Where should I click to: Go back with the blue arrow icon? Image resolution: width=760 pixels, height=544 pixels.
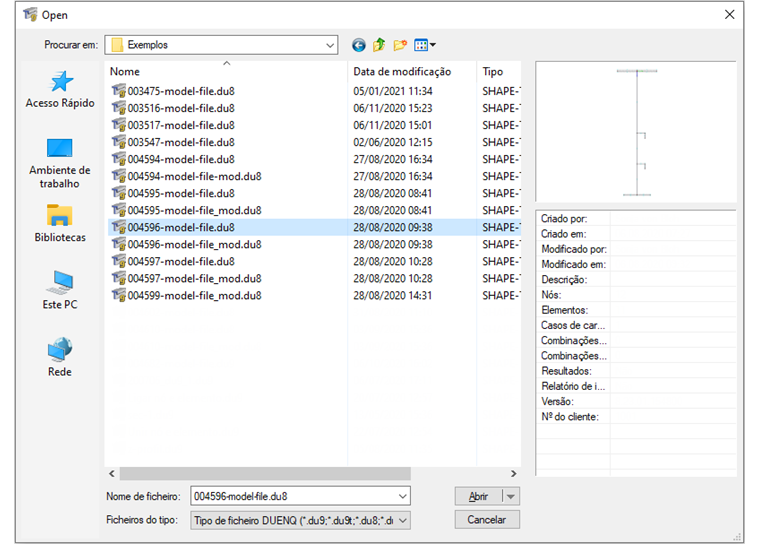(359, 45)
